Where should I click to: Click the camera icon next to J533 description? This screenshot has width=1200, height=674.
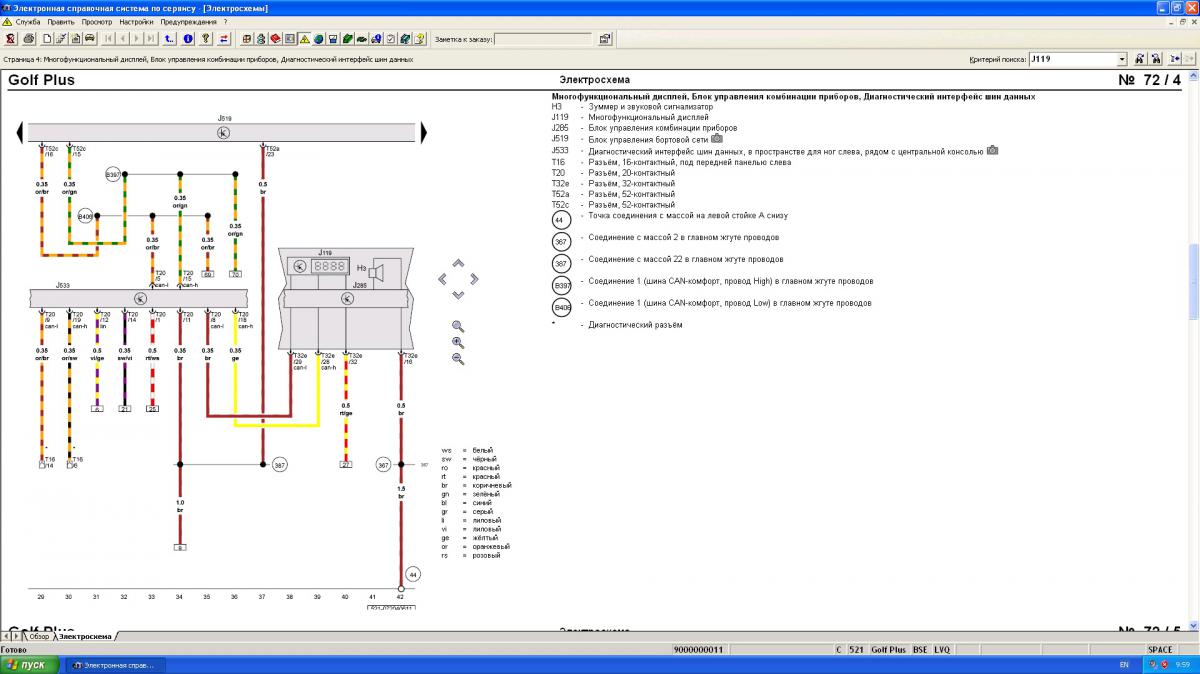(992, 151)
